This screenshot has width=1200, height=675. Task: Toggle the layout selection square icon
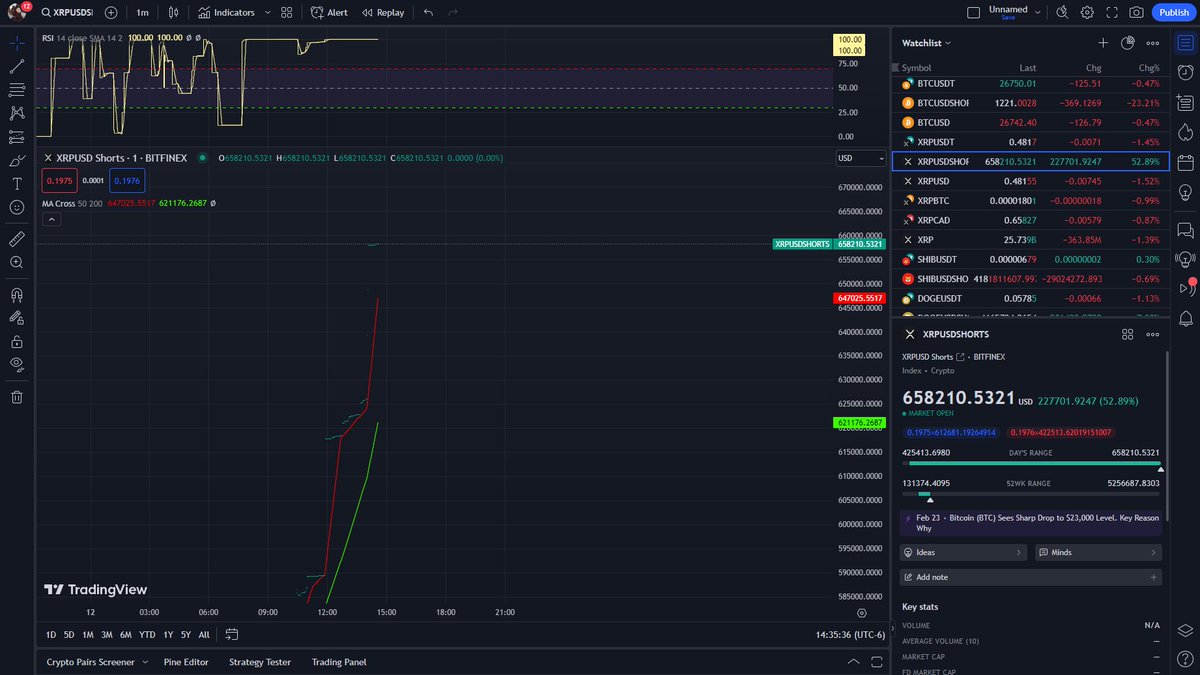[973, 13]
